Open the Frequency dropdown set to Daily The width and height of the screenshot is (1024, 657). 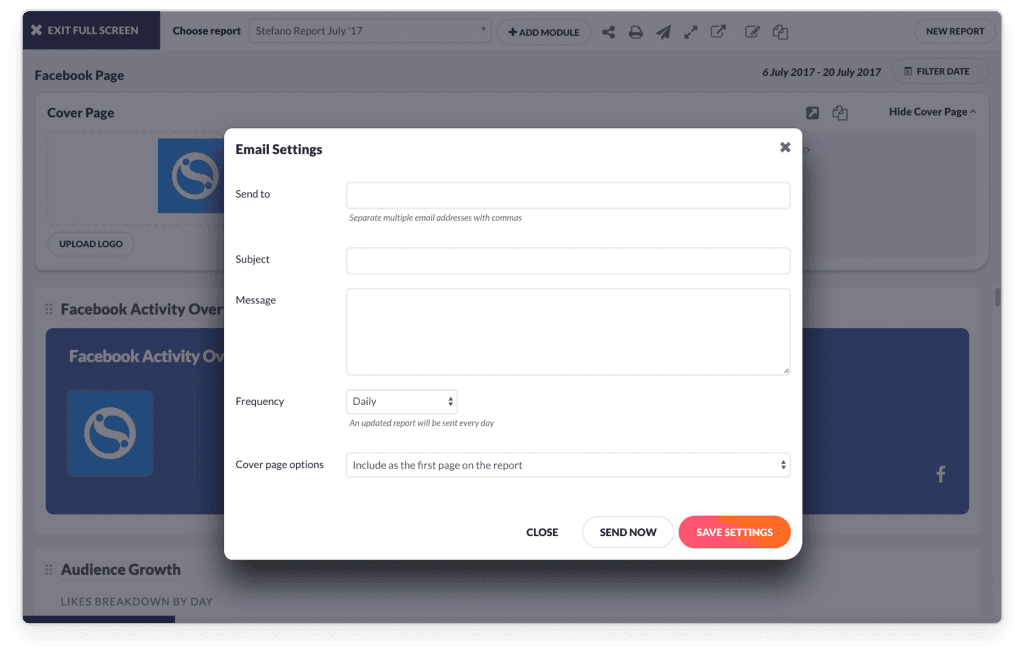point(402,401)
